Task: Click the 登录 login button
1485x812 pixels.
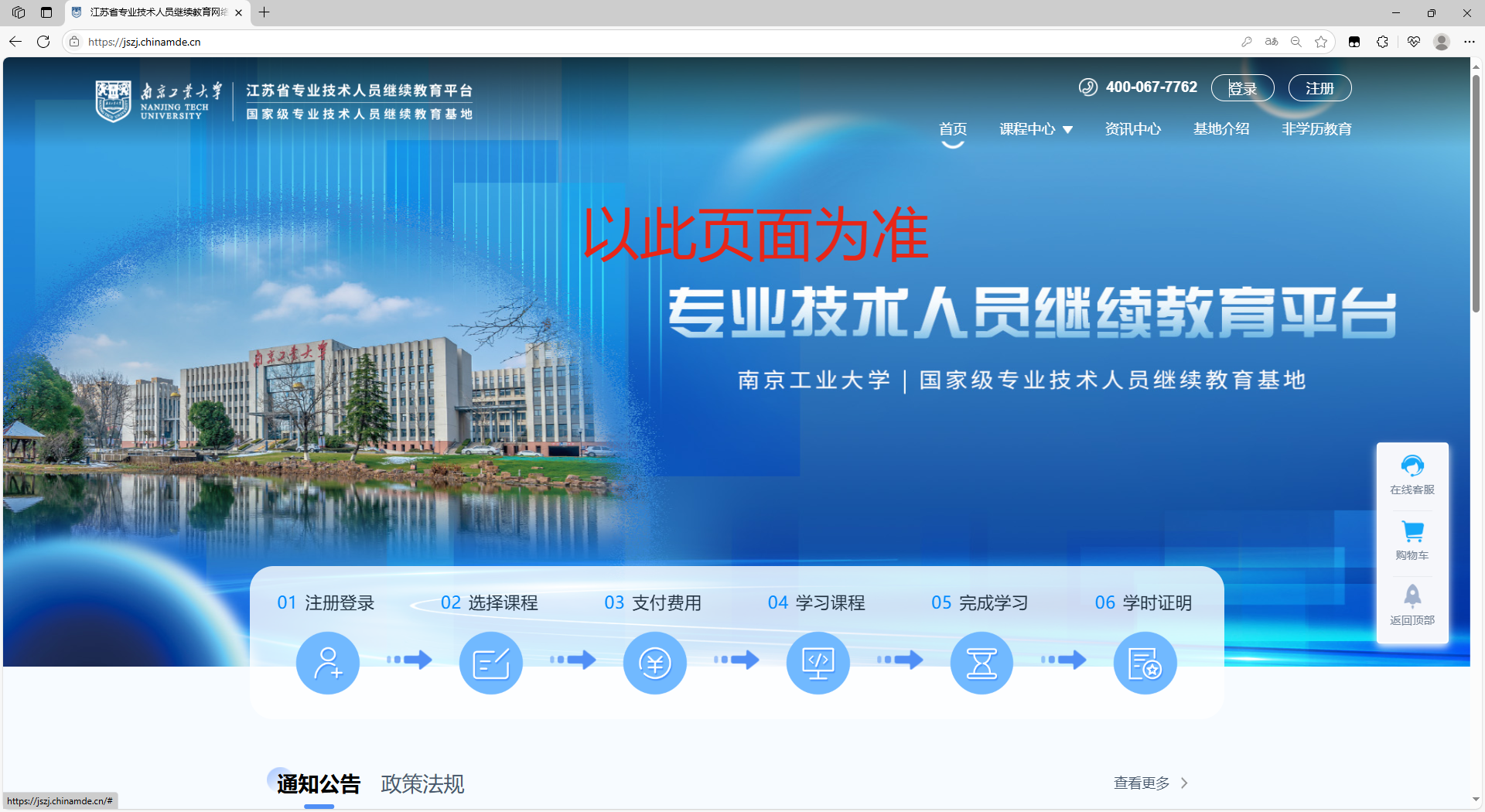Action: (x=1243, y=88)
